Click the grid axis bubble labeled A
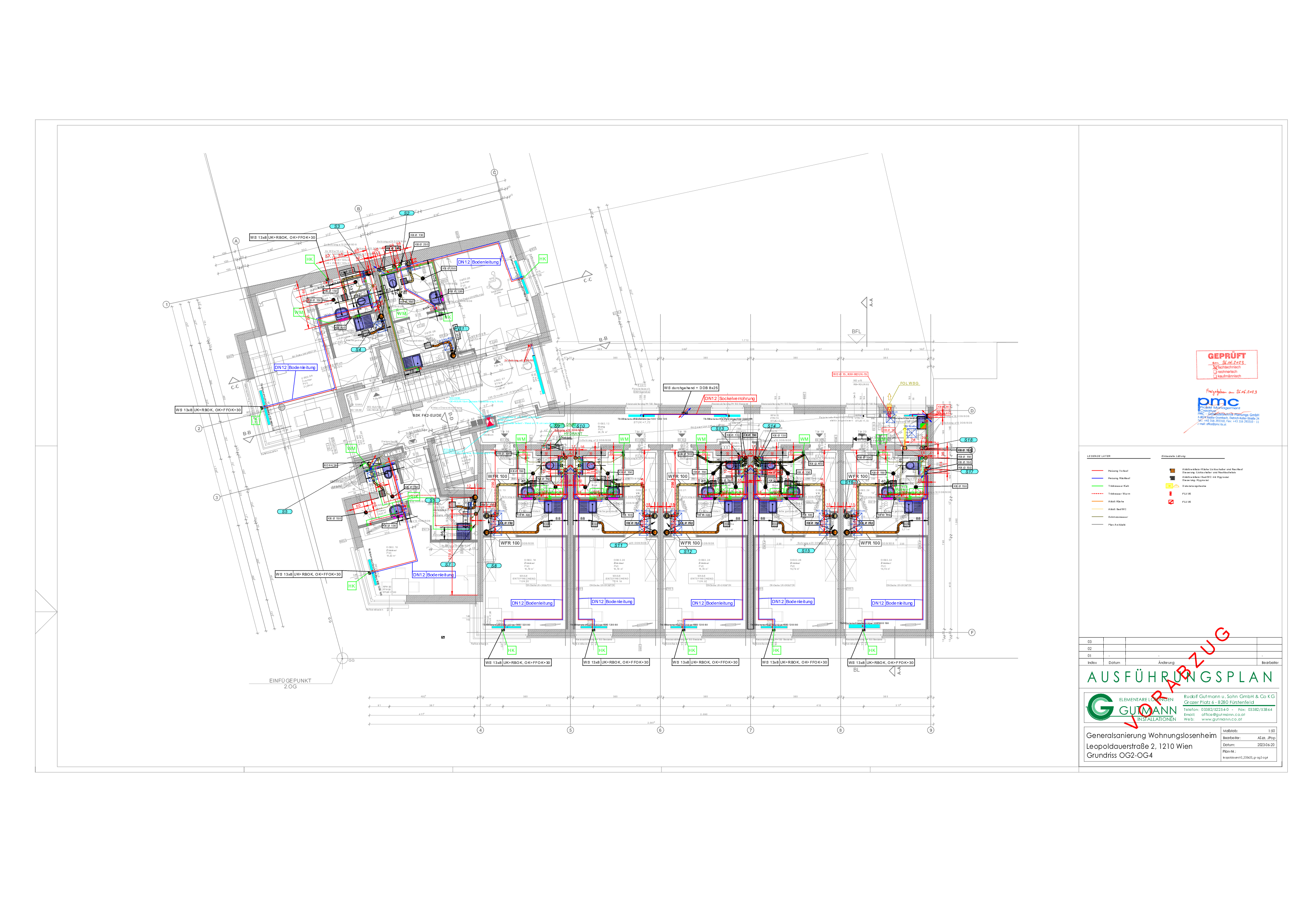The width and height of the screenshot is (1306, 924). (x=236, y=241)
